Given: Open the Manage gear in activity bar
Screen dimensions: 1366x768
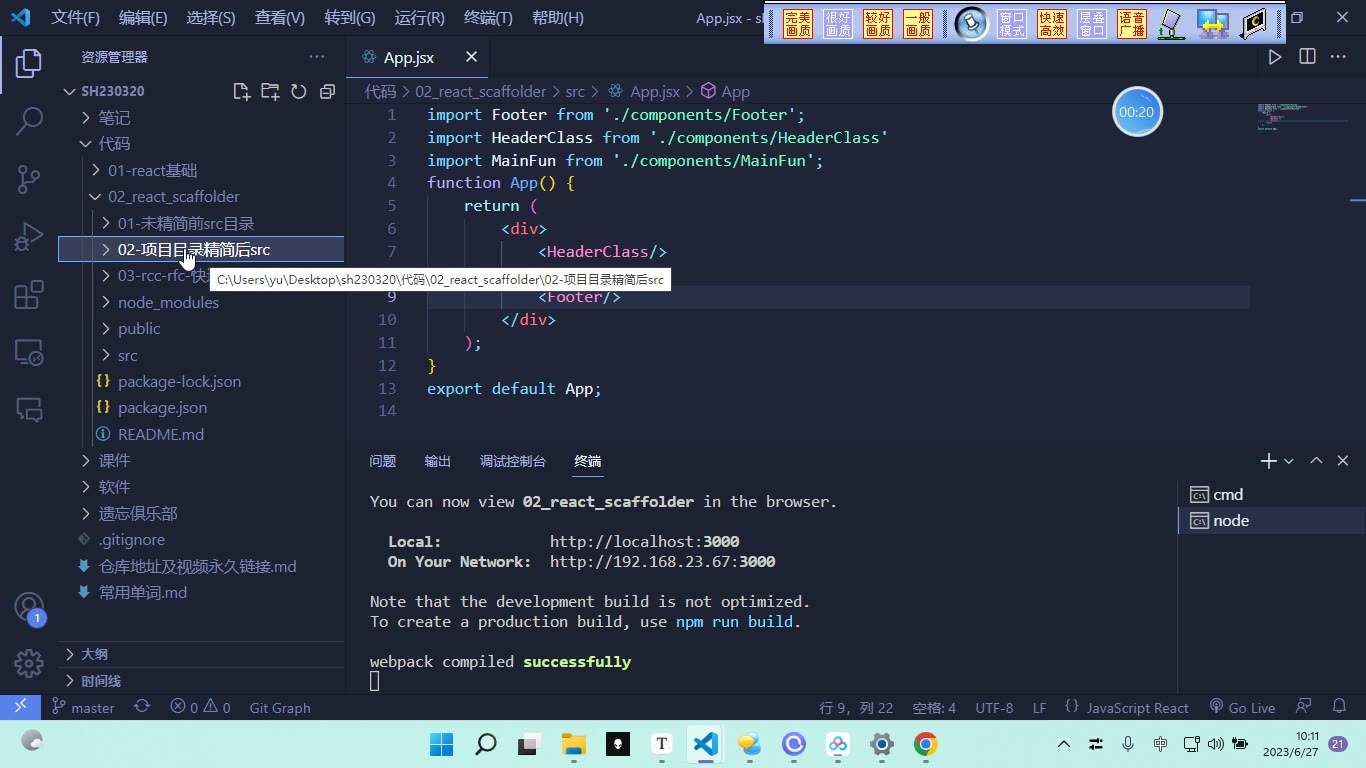Looking at the screenshot, I should (29, 663).
